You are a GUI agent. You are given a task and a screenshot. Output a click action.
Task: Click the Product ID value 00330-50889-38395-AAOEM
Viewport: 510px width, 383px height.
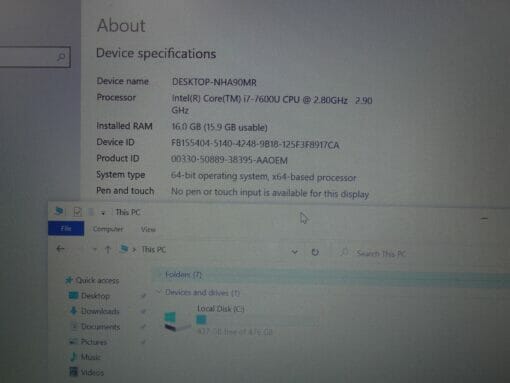click(x=229, y=160)
